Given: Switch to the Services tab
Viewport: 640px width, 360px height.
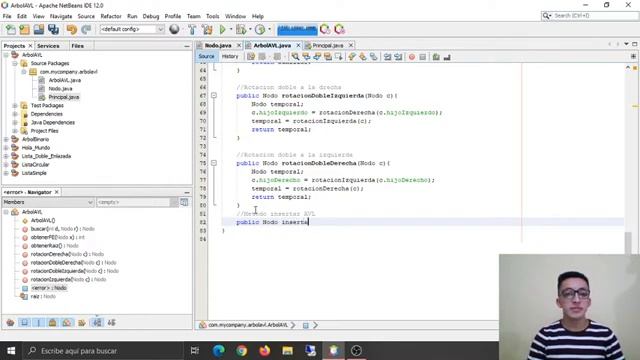Looking at the screenshot, I should tap(48, 46).
